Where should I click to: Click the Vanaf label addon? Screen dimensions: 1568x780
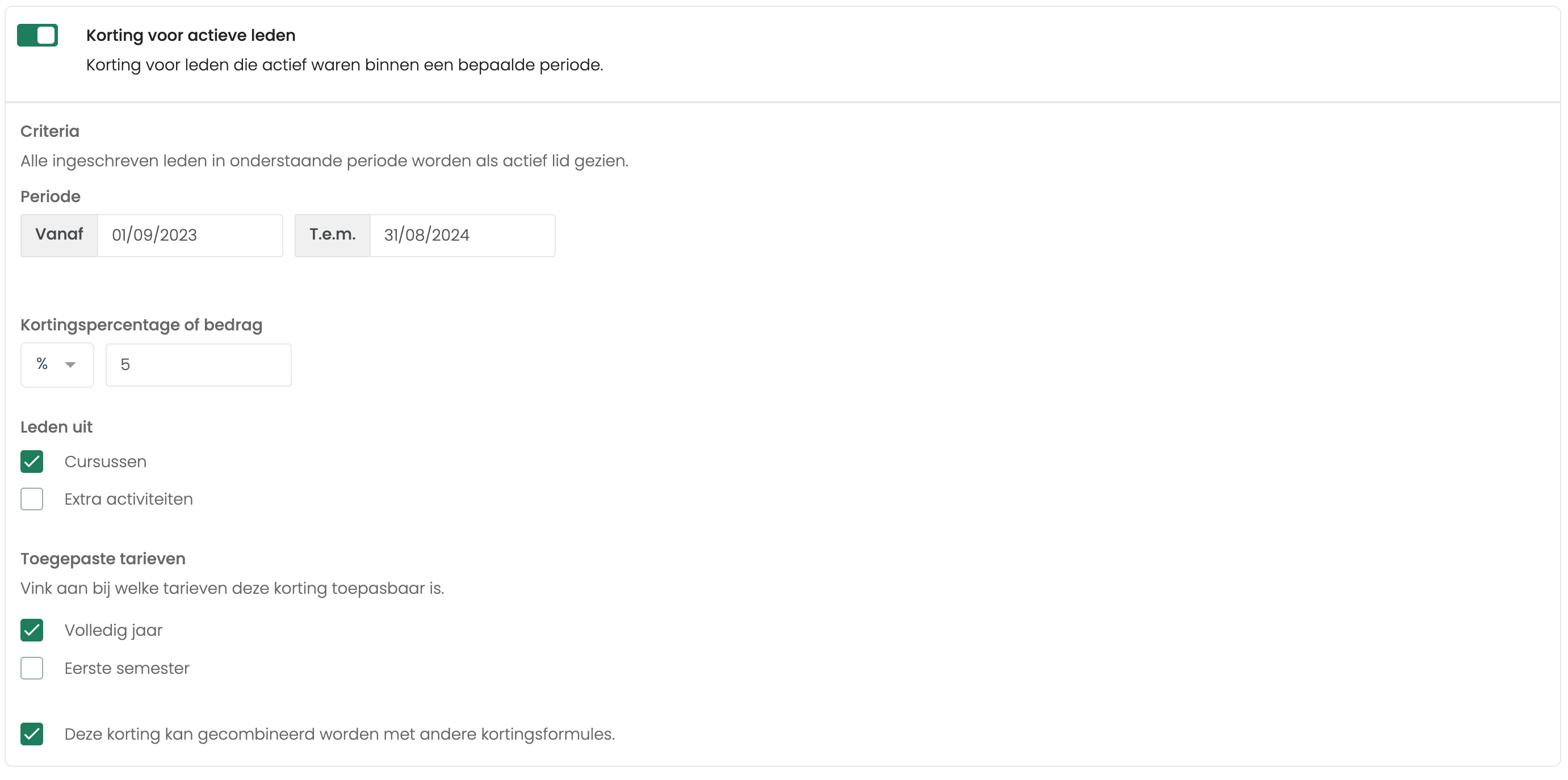(59, 235)
